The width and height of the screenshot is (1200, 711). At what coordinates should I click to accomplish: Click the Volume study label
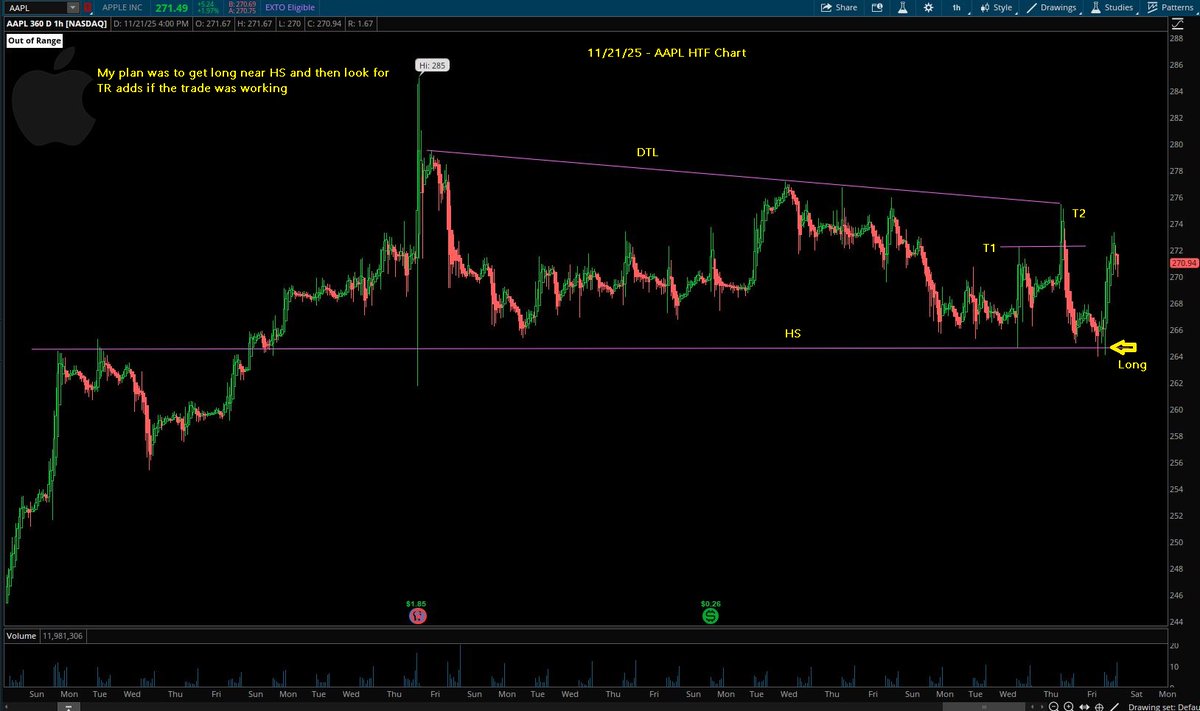22,636
